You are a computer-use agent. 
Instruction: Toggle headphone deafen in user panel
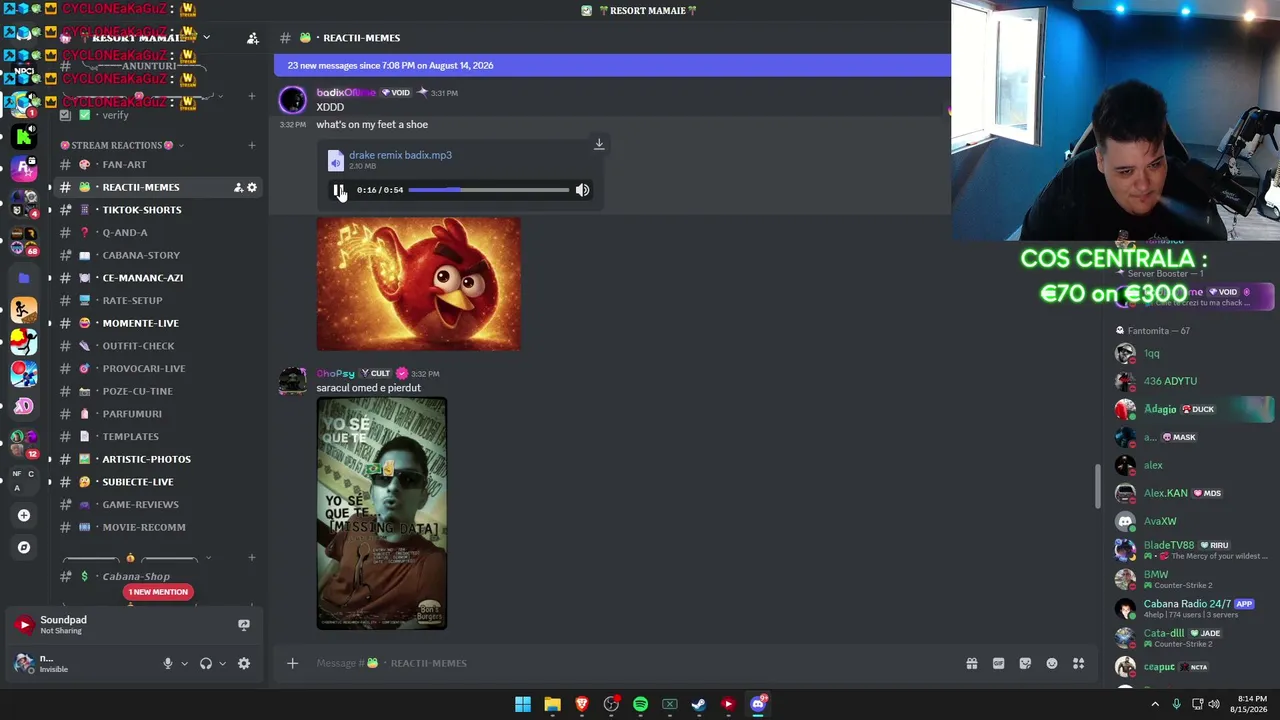(206, 663)
